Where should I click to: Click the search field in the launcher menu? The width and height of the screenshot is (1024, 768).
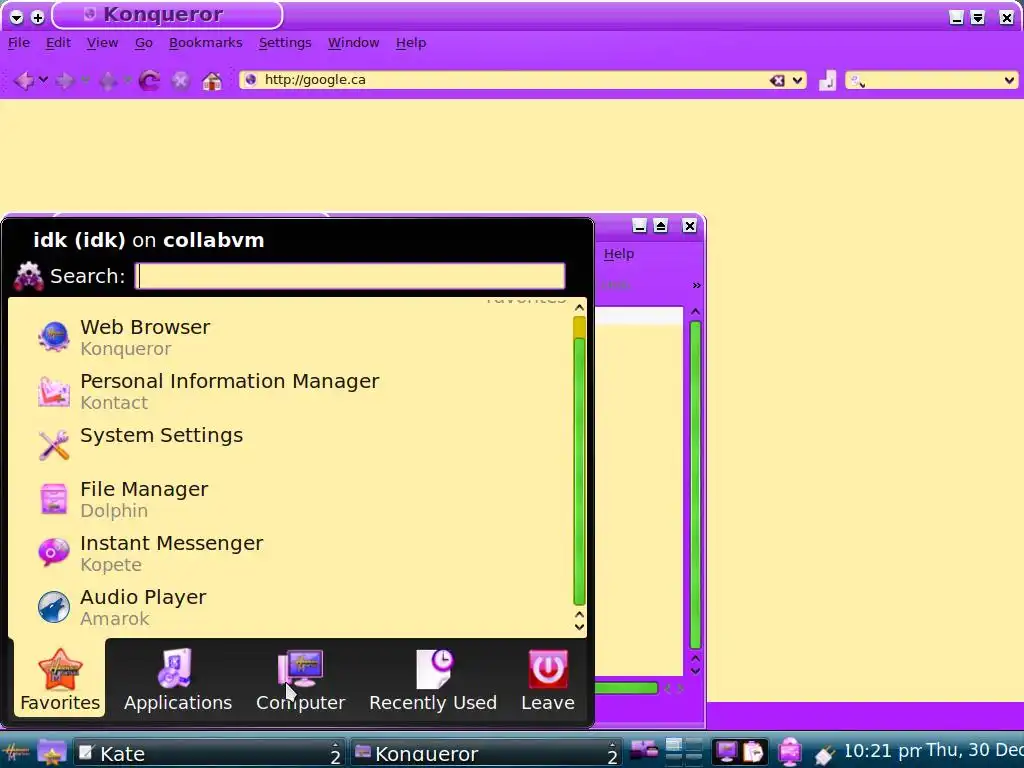coord(350,276)
